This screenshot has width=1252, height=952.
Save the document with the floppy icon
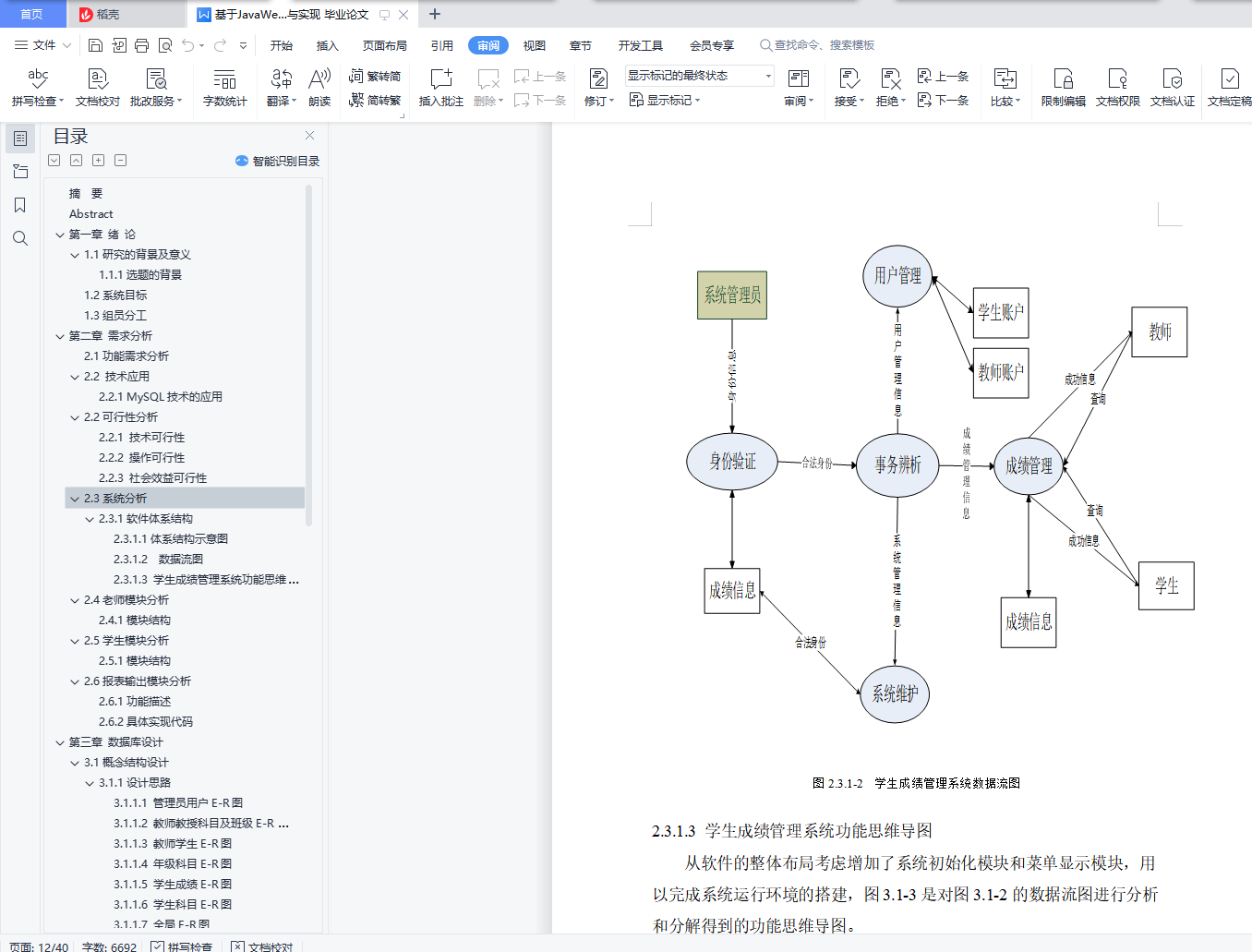[95, 45]
